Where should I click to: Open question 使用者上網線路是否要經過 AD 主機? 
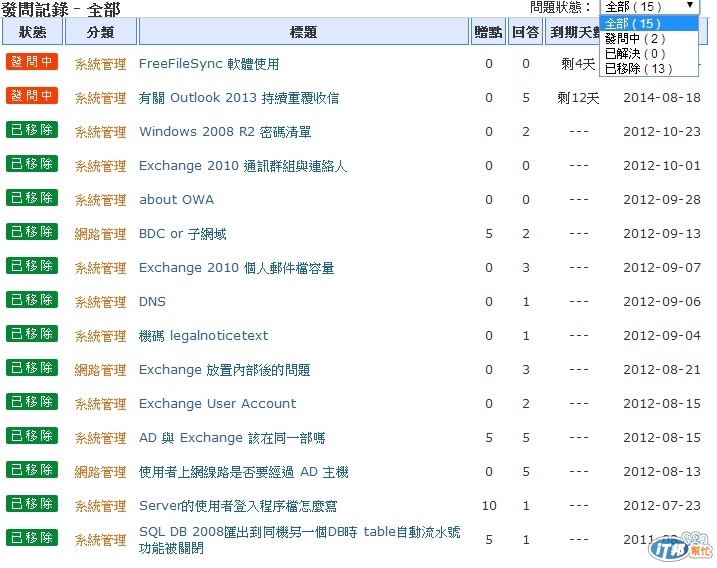point(244,472)
